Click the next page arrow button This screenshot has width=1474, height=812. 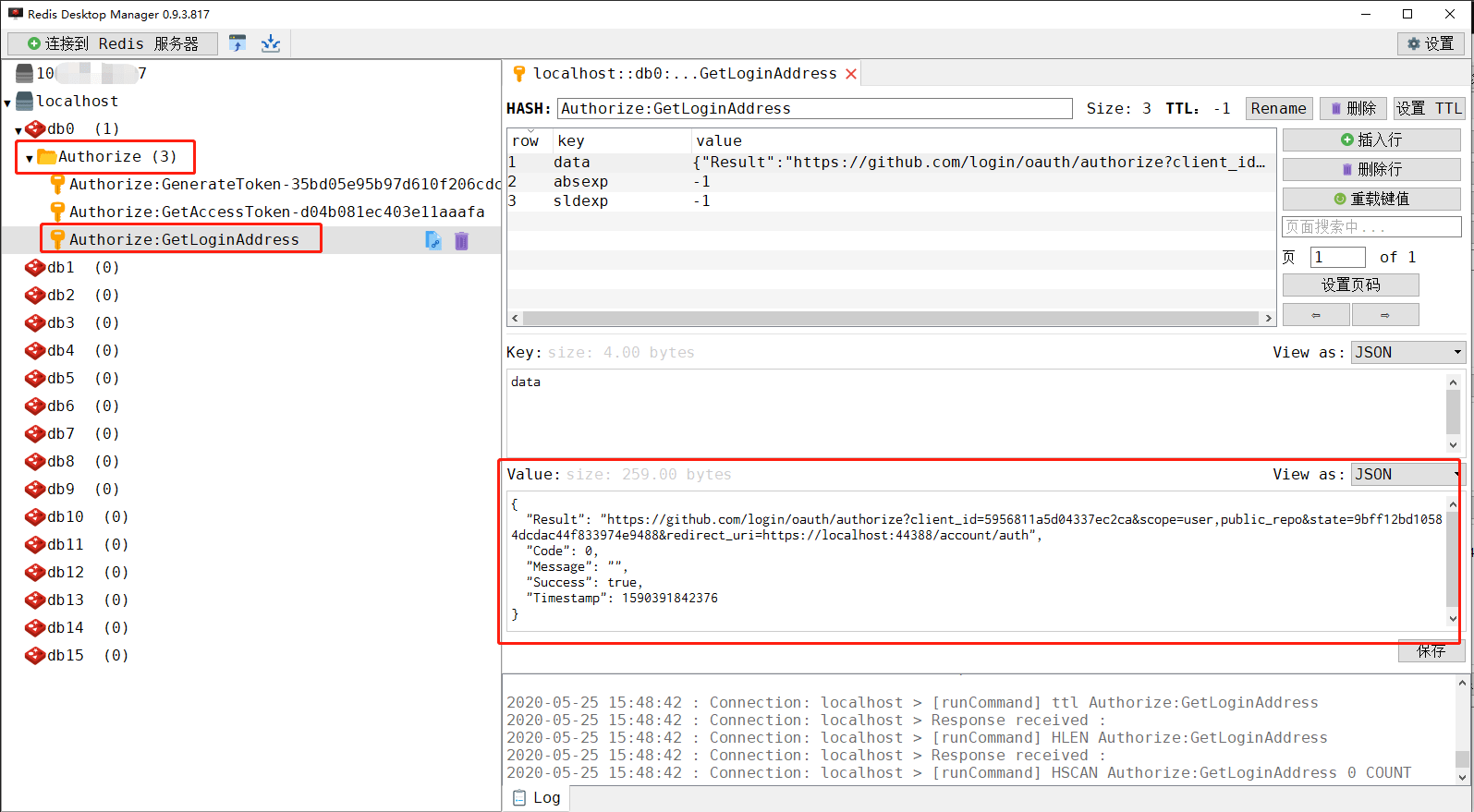(x=1384, y=315)
